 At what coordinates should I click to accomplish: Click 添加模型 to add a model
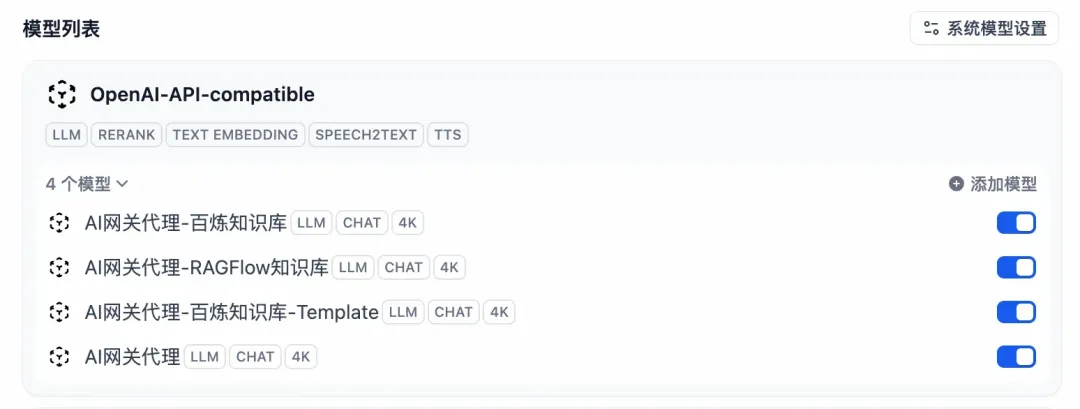993,184
